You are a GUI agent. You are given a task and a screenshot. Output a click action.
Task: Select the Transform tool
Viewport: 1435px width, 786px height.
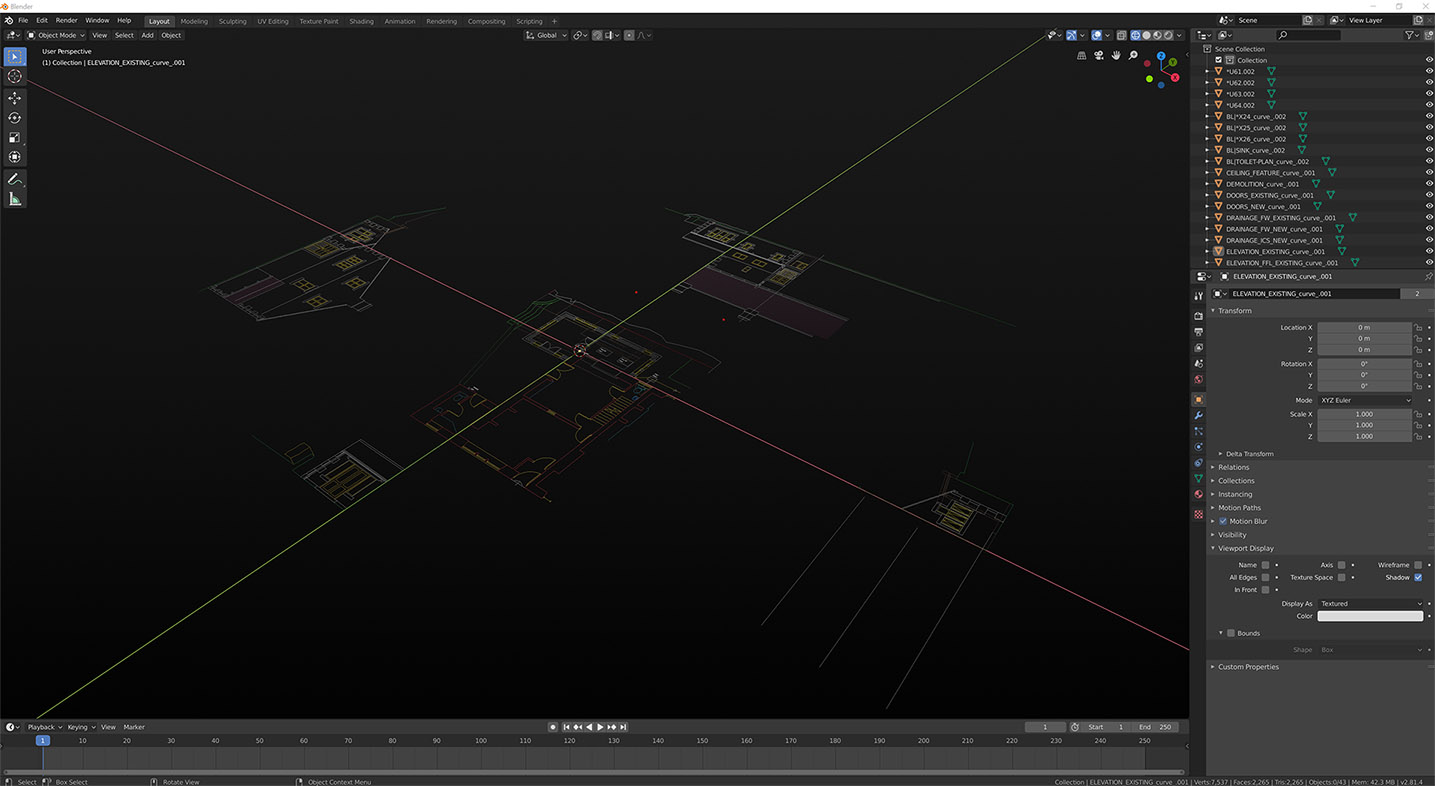click(15, 157)
